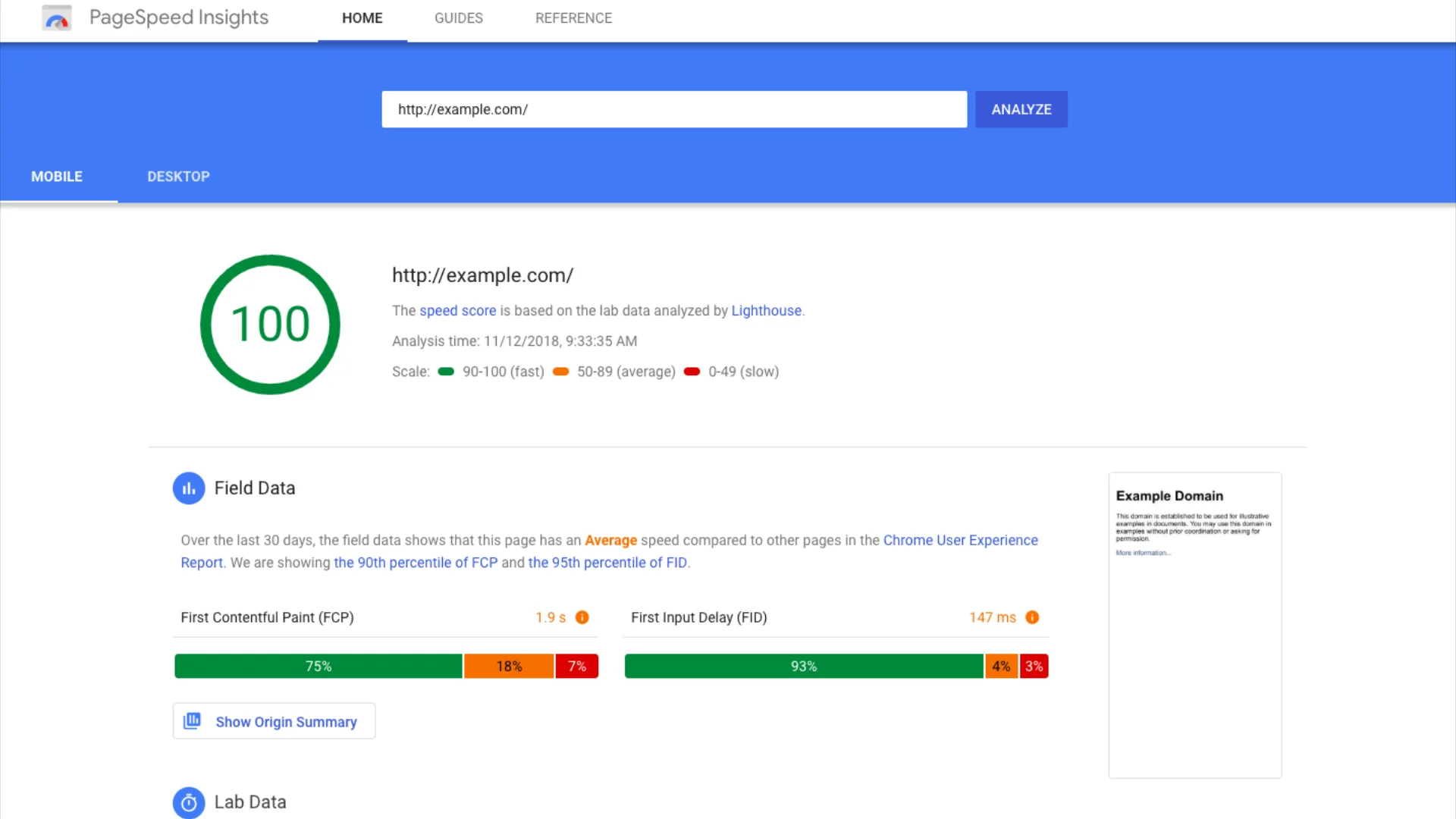Click the orange average scale indicator dot
This screenshot has height=819, width=1456.
[x=560, y=372]
